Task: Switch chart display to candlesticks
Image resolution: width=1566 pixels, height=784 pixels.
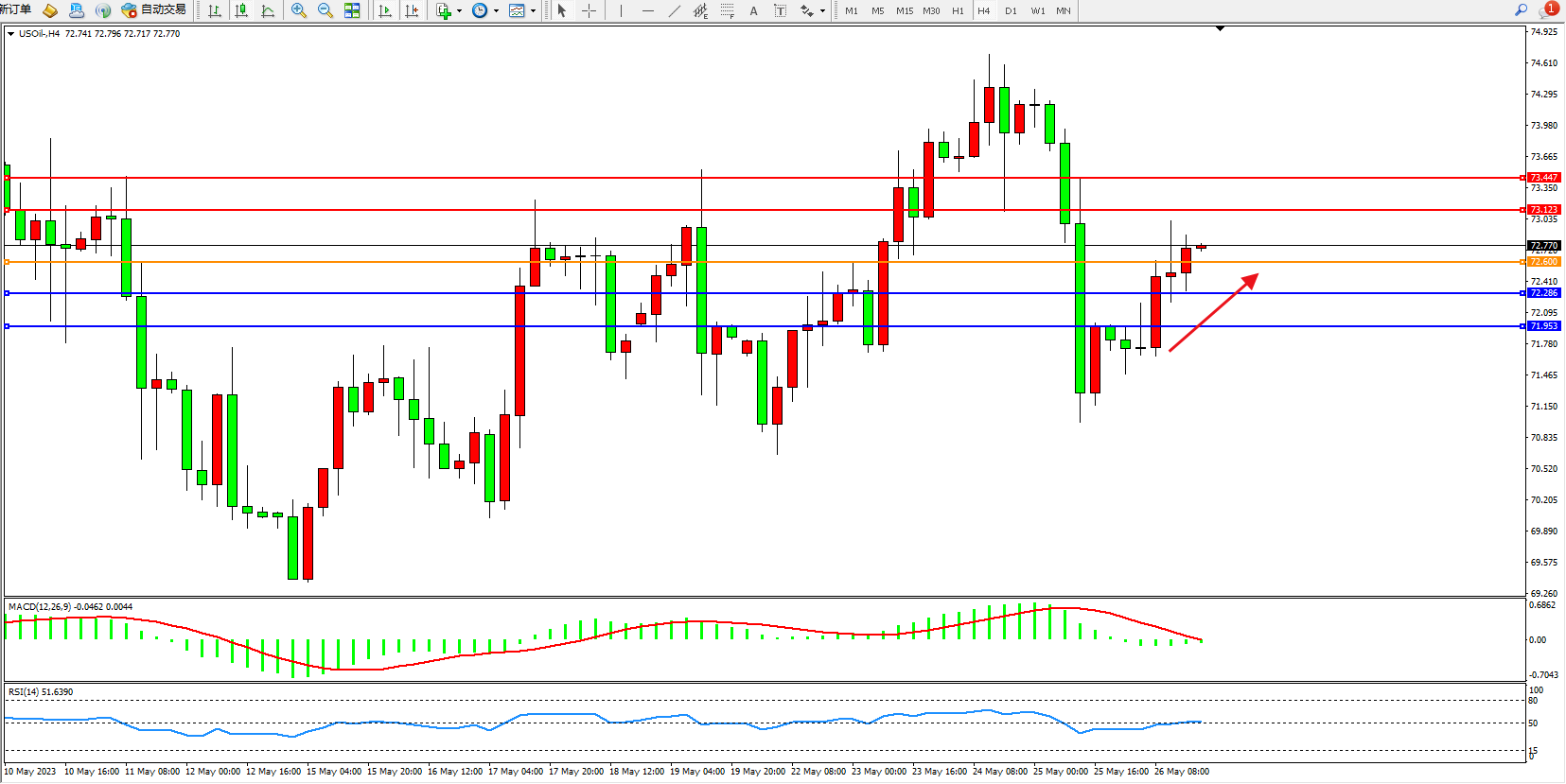Action: point(241,10)
